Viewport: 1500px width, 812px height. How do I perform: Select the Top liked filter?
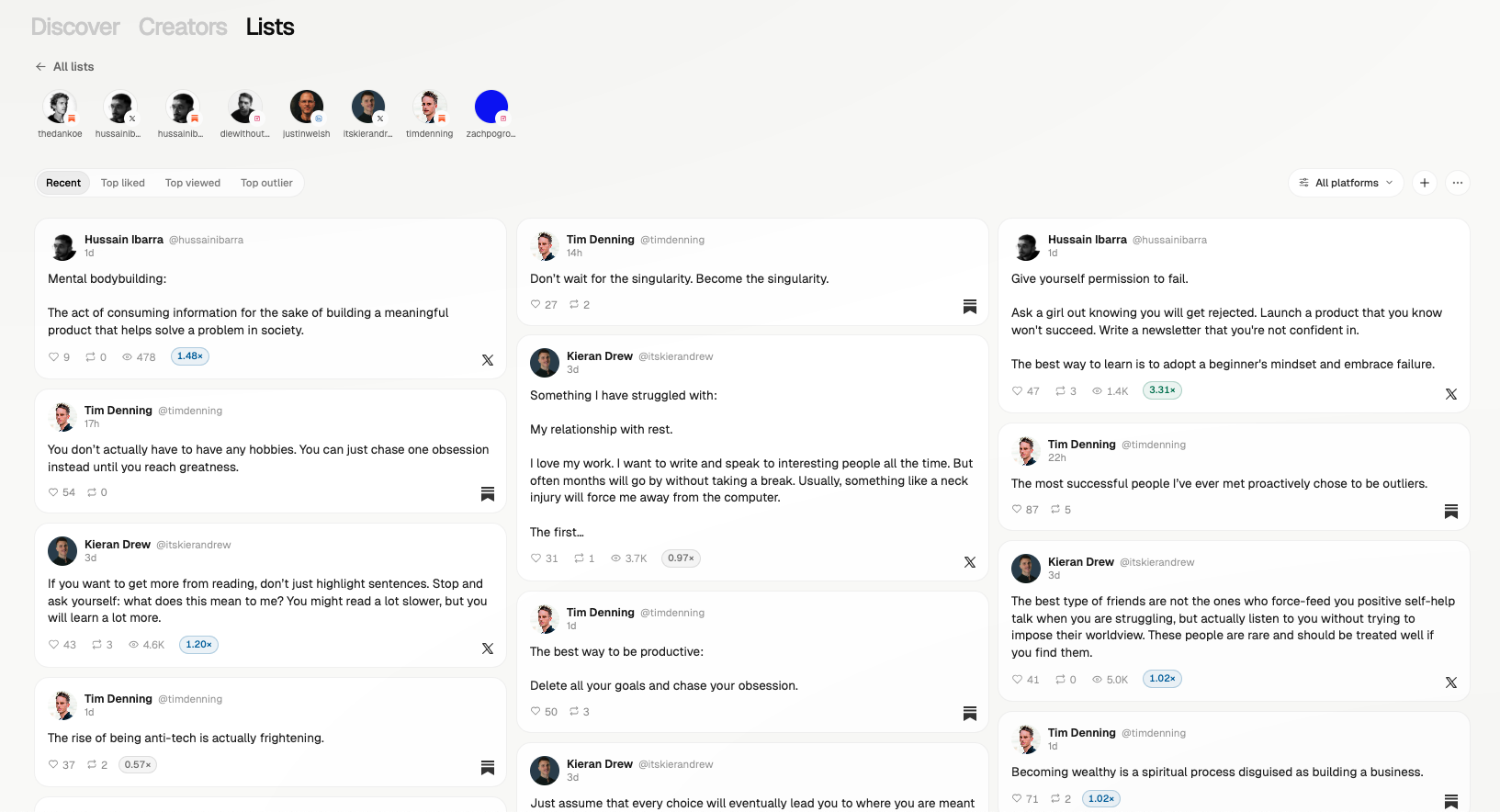pos(123,183)
